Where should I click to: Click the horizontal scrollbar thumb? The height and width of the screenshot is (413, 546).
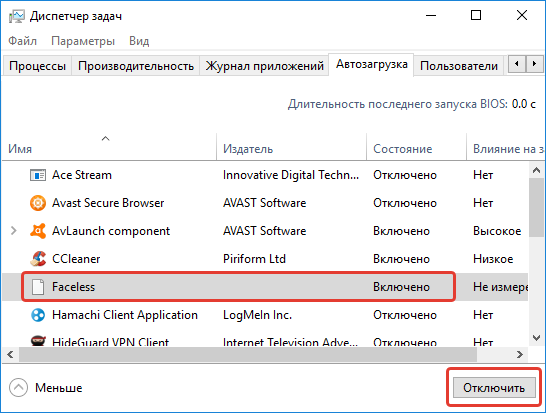pyautogui.click(x=248, y=354)
